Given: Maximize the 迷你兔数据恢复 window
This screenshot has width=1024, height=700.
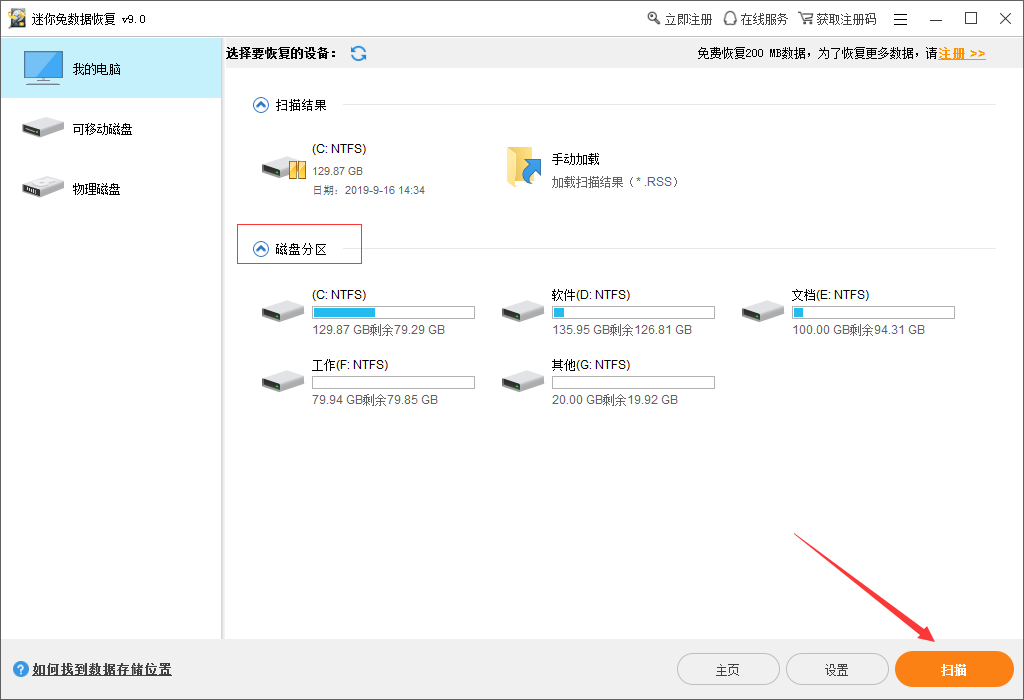Looking at the screenshot, I should tap(971, 18).
